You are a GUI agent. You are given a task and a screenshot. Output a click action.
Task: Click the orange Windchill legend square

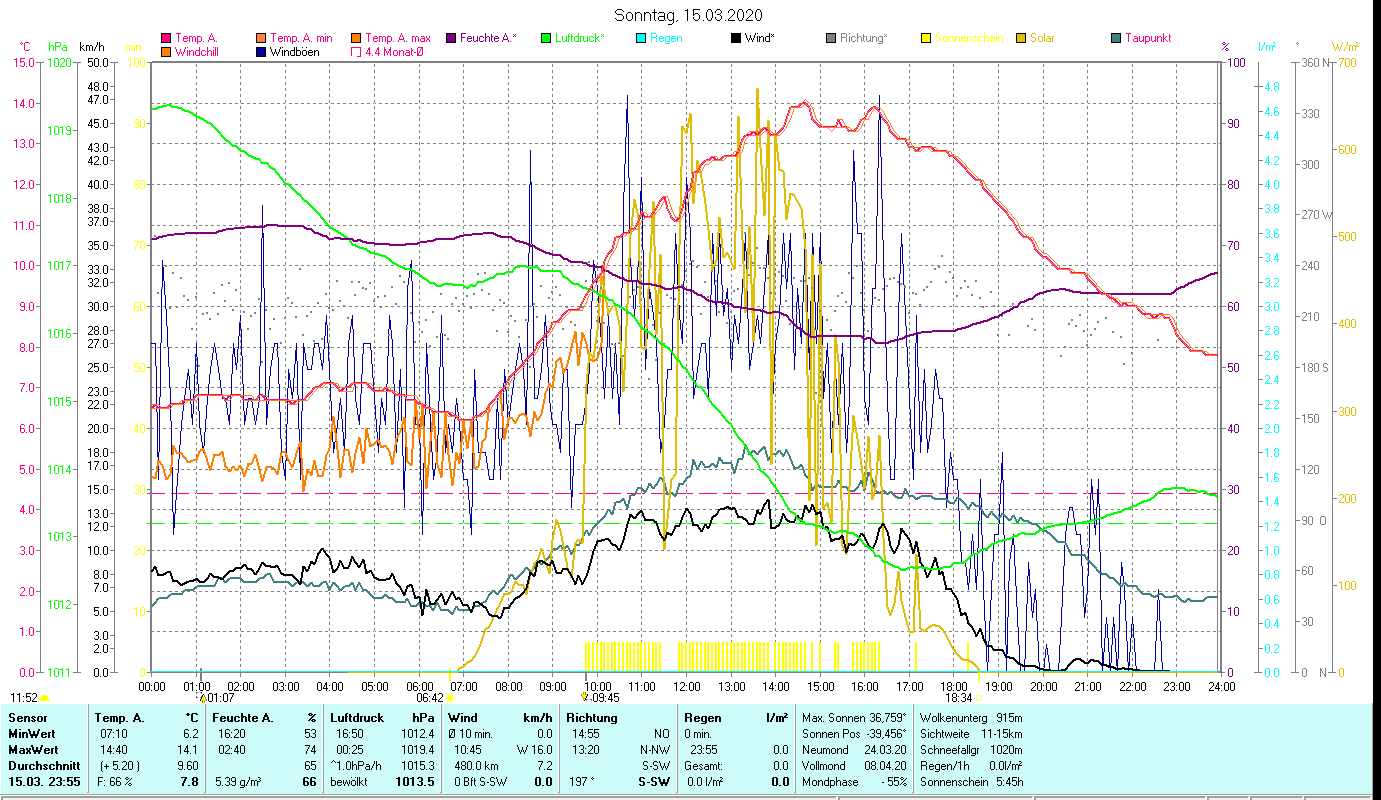point(166,52)
